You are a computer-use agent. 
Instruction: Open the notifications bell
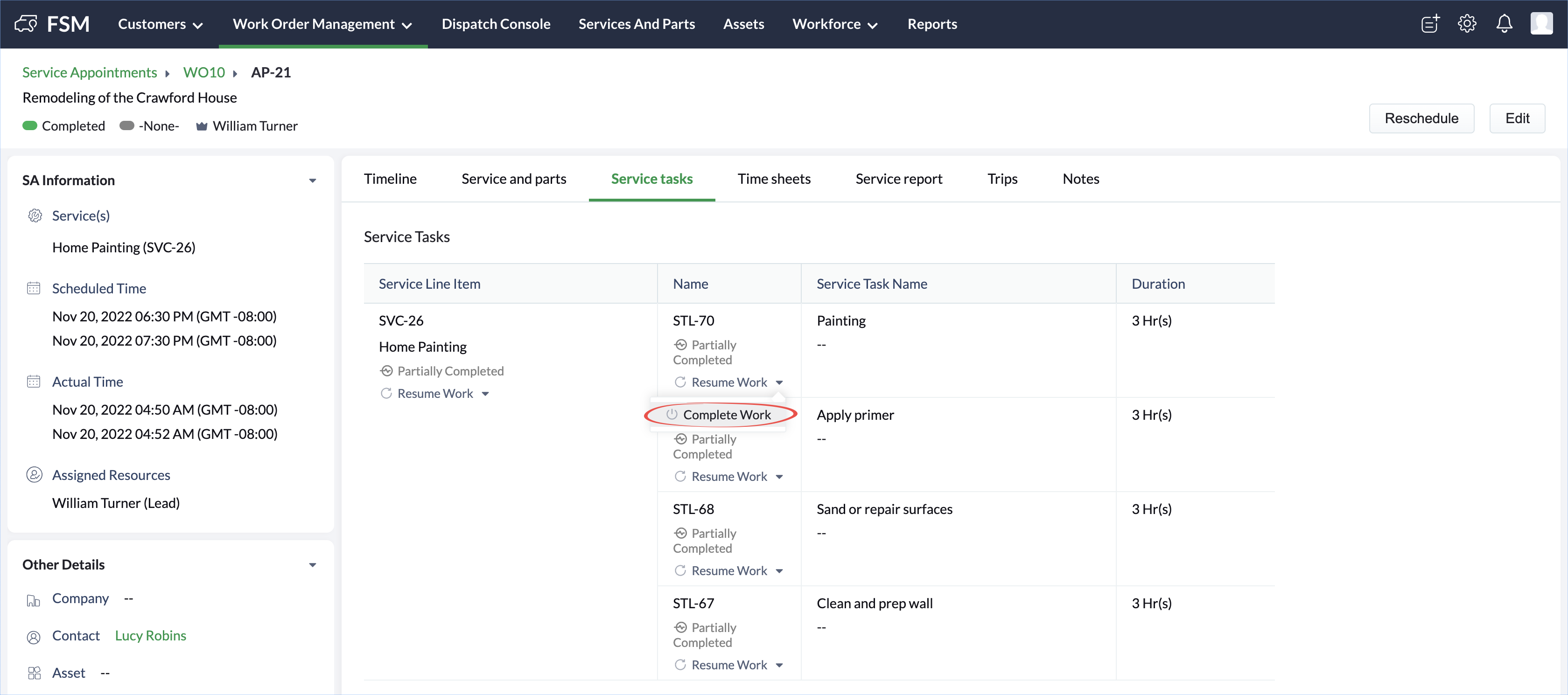(x=1504, y=24)
